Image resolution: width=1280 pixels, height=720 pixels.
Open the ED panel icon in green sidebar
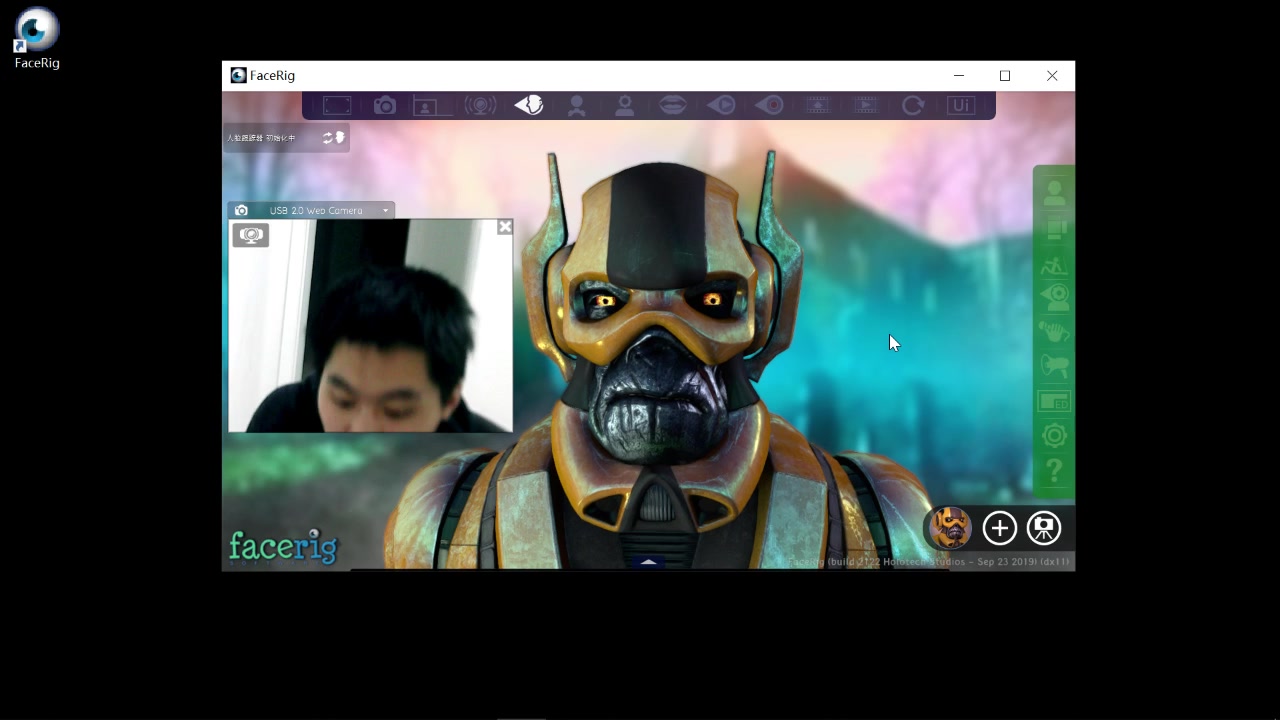(1054, 402)
